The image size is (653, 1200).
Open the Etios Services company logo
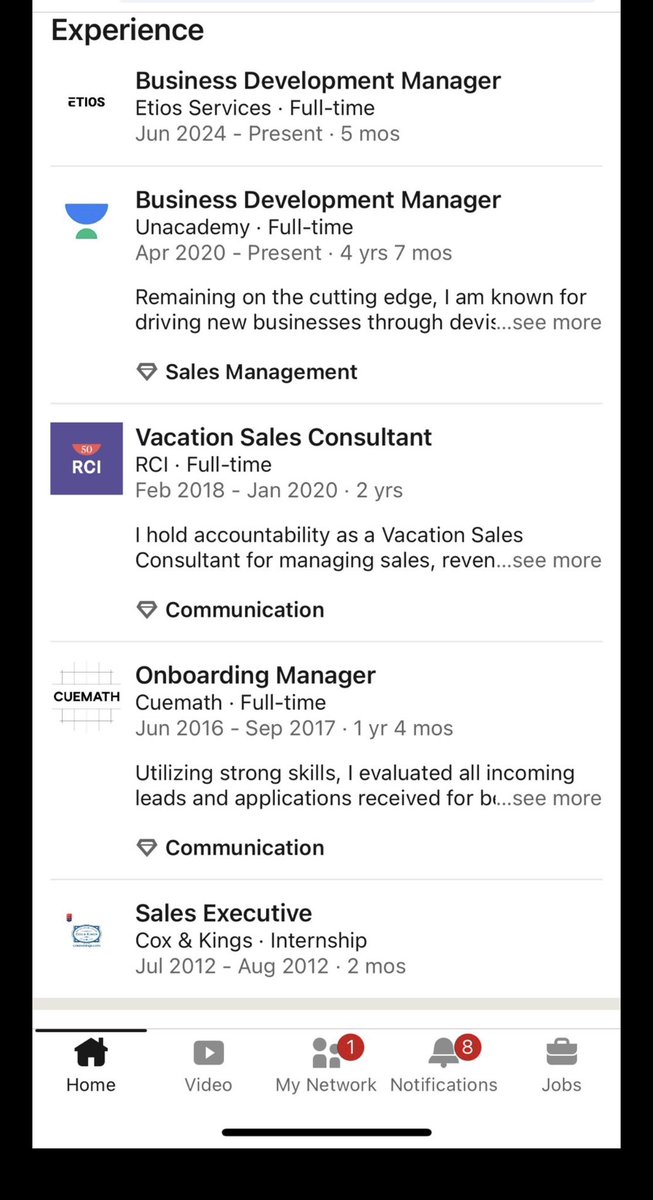tap(86, 102)
